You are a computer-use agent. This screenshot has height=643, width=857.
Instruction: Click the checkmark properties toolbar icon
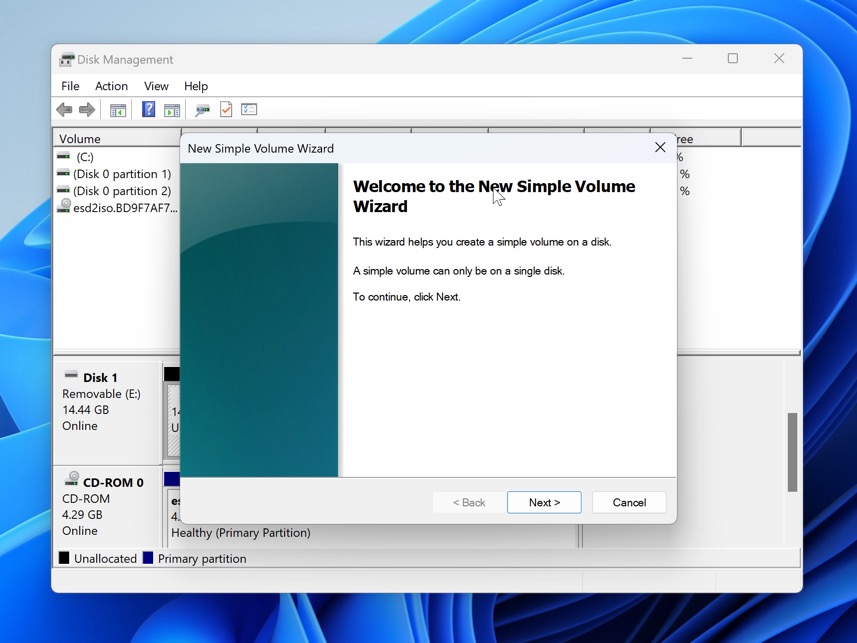pyautogui.click(x=226, y=109)
